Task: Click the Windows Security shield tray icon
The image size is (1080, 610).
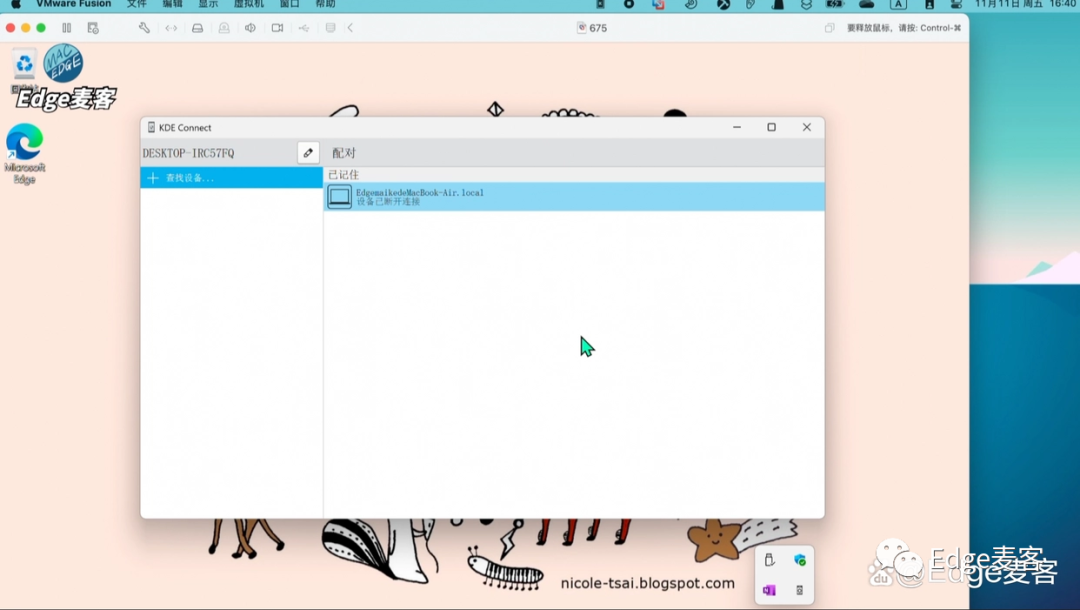Action: 800,560
